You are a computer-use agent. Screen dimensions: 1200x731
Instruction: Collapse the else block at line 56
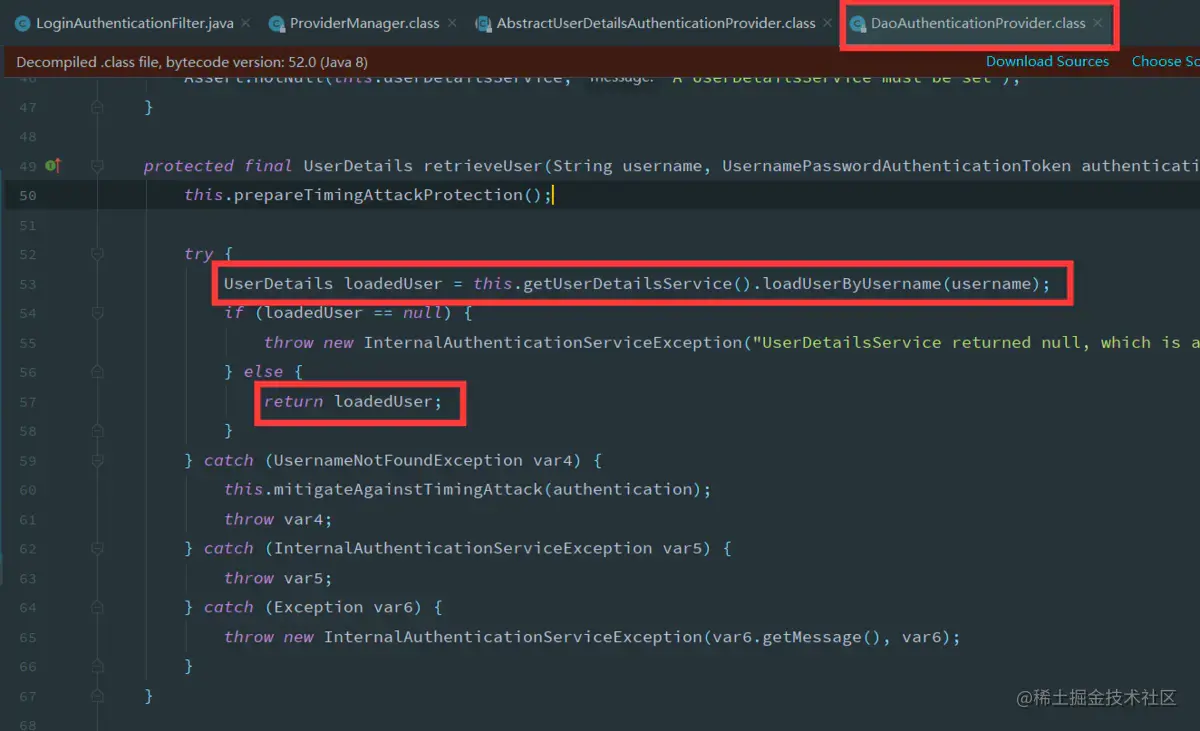[97, 371]
